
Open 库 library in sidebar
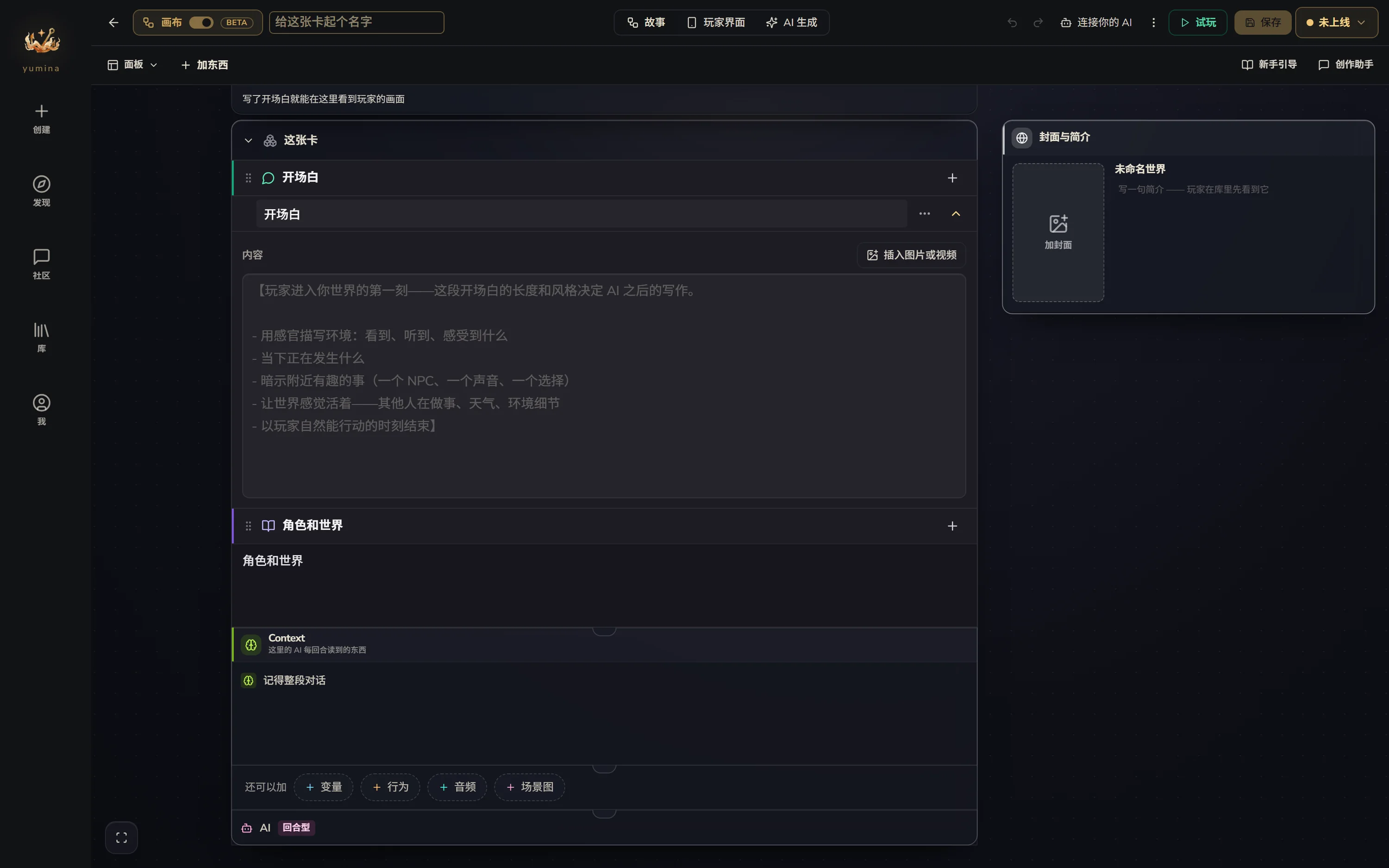coord(41,337)
